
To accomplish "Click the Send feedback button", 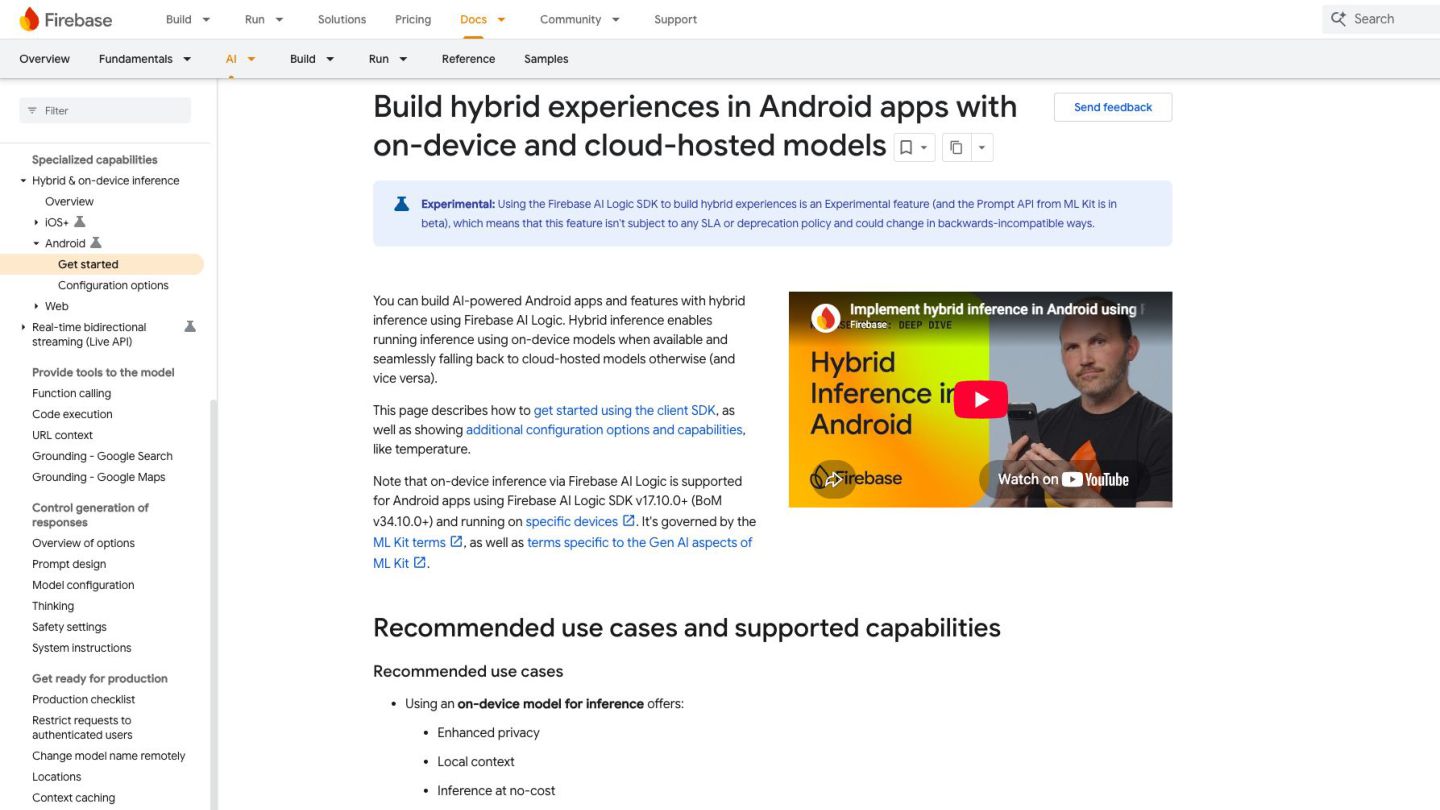I will click(x=1113, y=107).
